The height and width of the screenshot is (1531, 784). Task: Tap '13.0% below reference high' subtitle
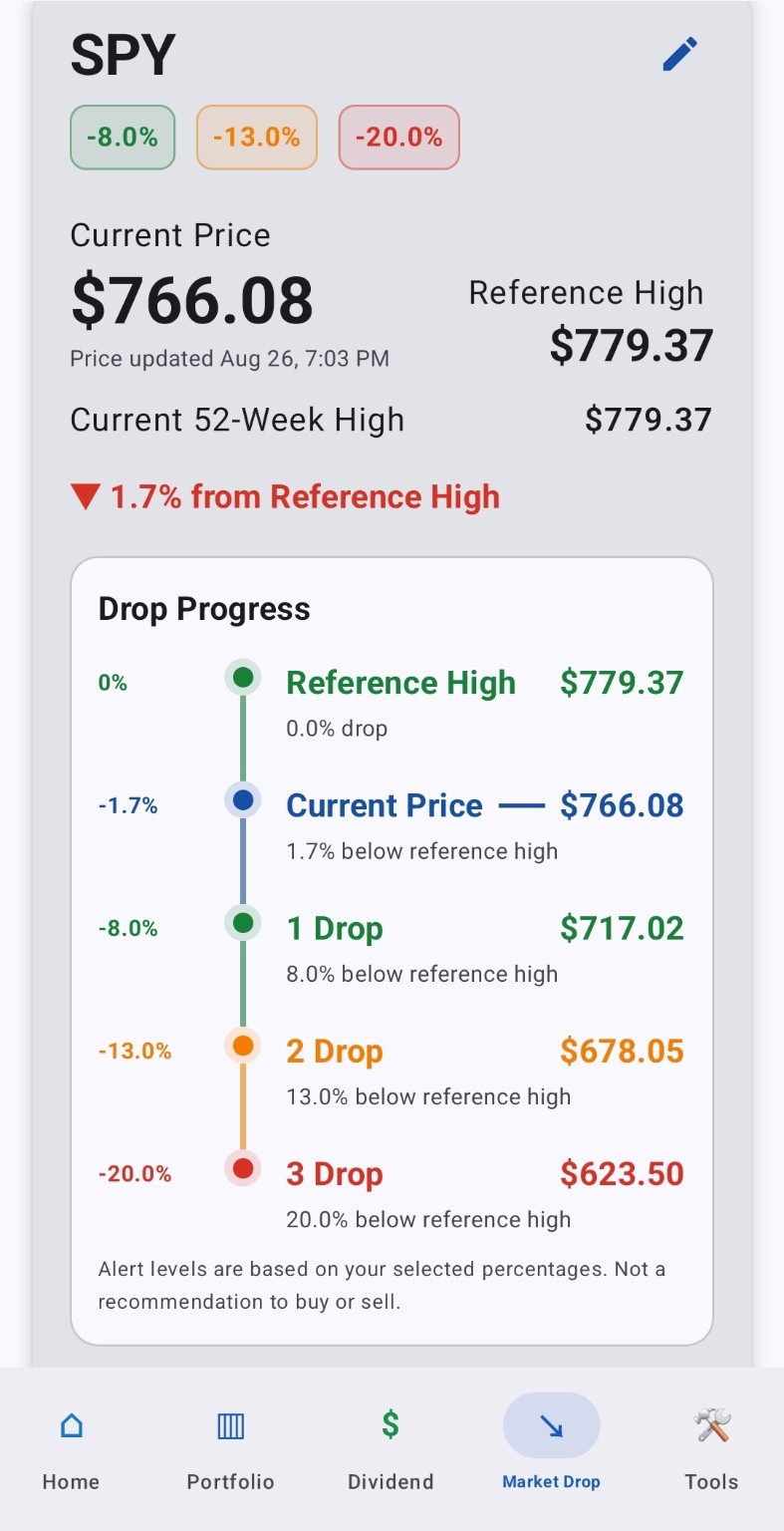pyautogui.click(x=428, y=1096)
